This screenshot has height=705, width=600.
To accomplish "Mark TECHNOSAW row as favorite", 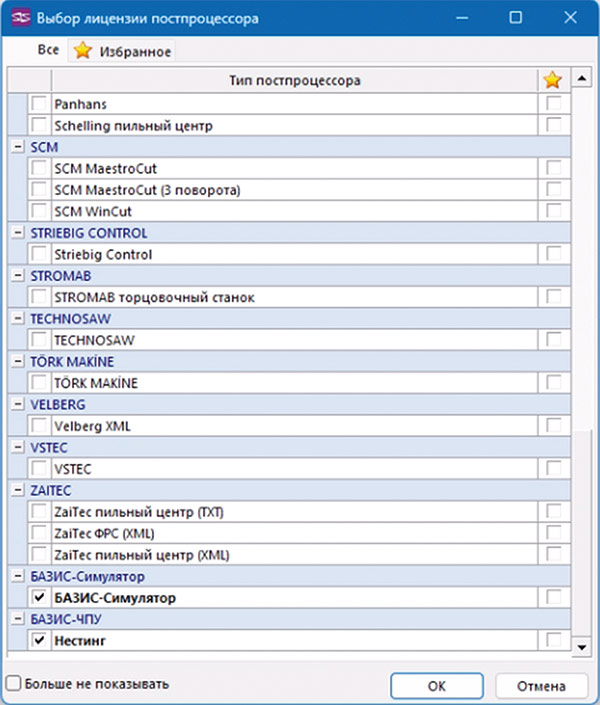I will coord(553,340).
